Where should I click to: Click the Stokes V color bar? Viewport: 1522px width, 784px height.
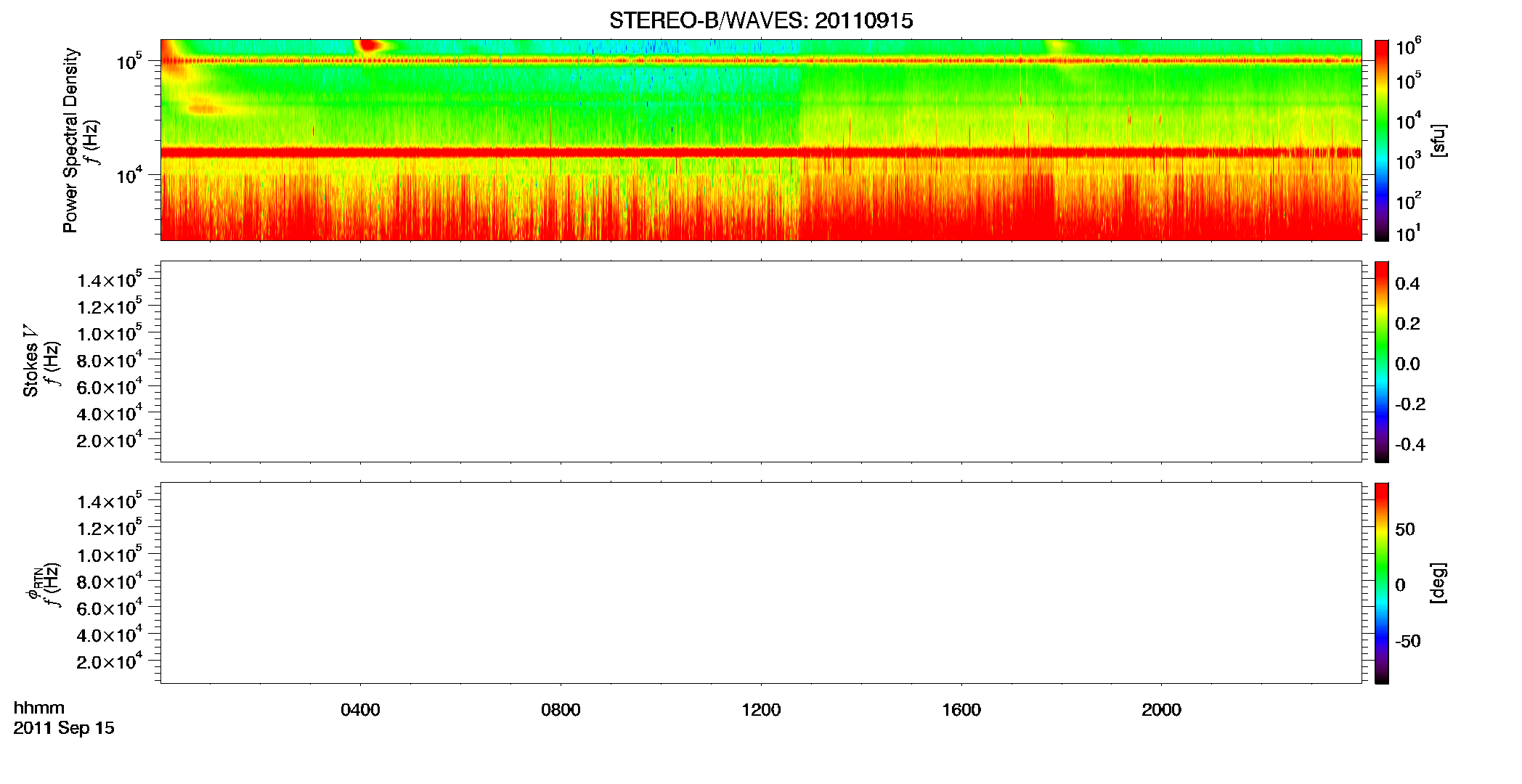(1382, 362)
